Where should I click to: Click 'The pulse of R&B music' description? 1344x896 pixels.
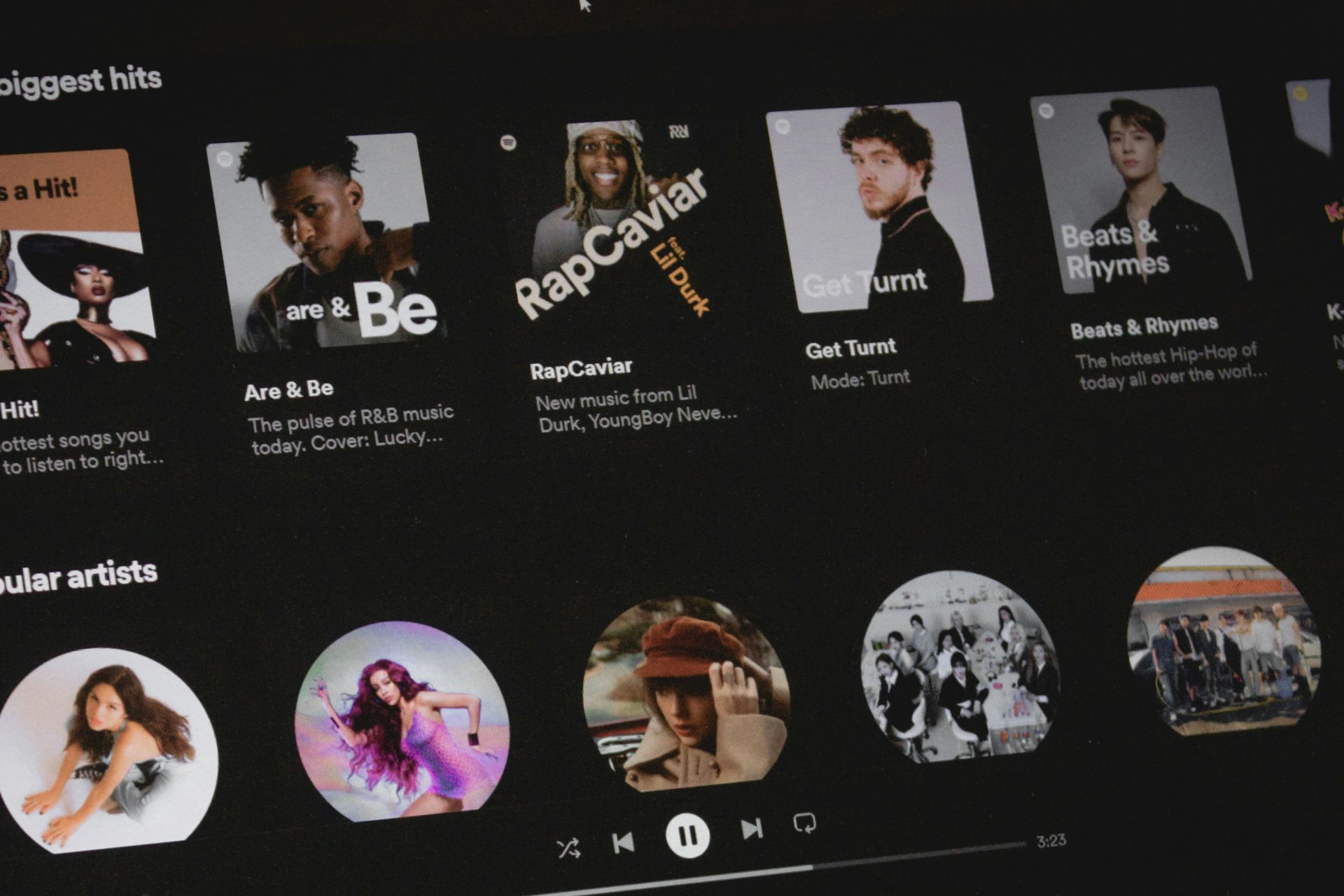click(351, 431)
